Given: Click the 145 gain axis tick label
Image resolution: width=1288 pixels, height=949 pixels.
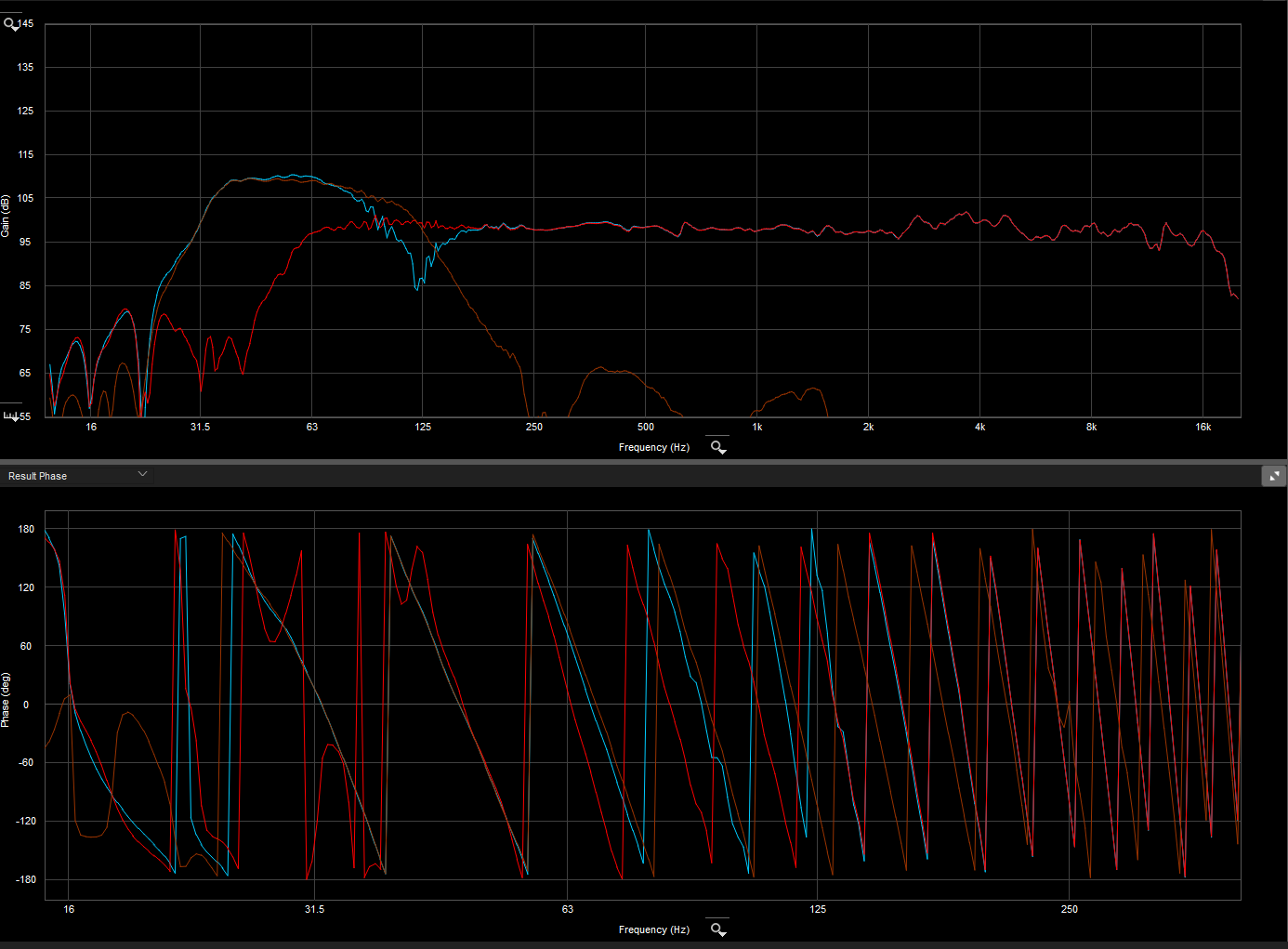Looking at the screenshot, I should (26, 24).
